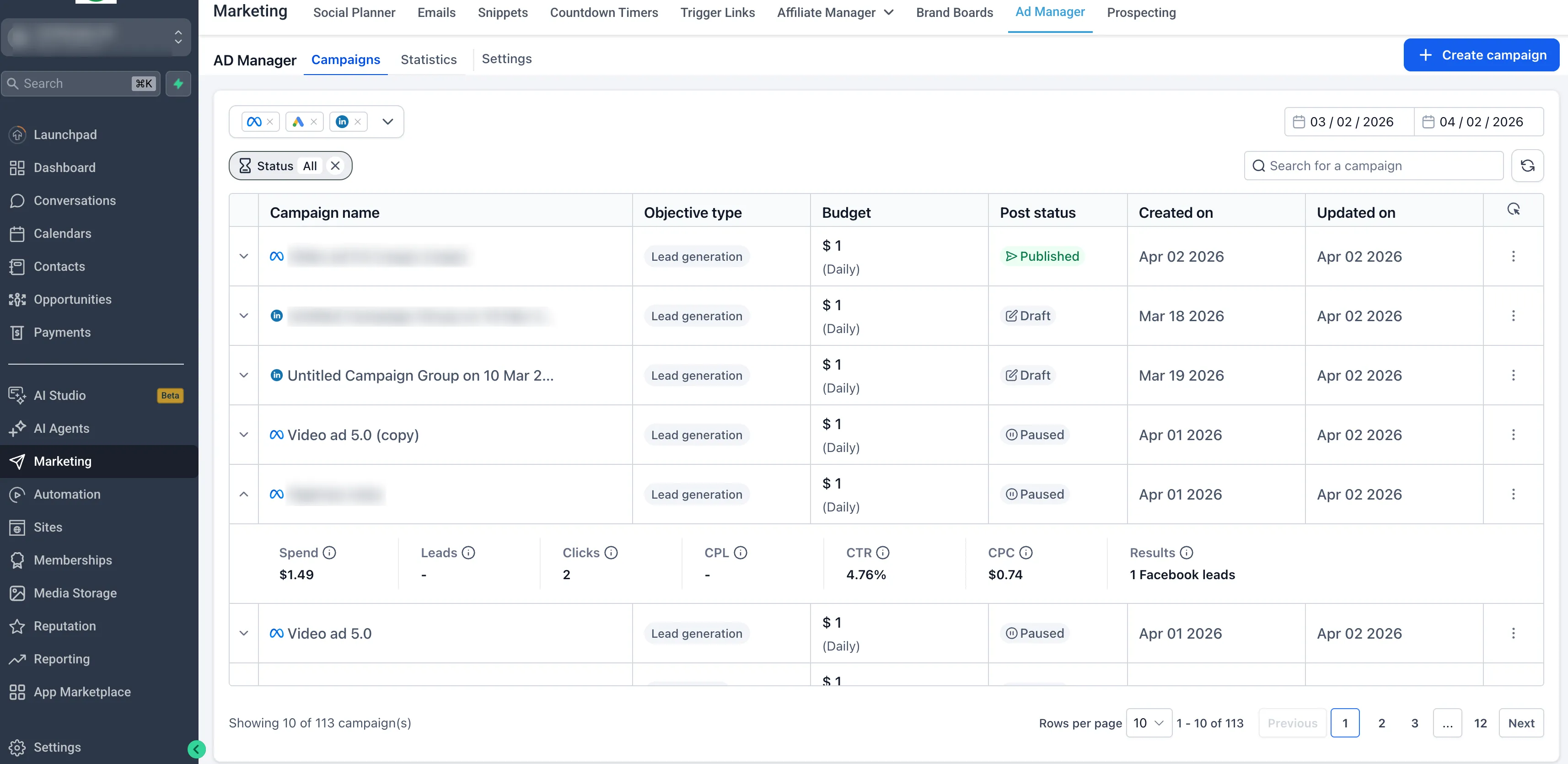Open the ad platform filter dropdown
The height and width of the screenshot is (764, 1568).
pos(388,122)
